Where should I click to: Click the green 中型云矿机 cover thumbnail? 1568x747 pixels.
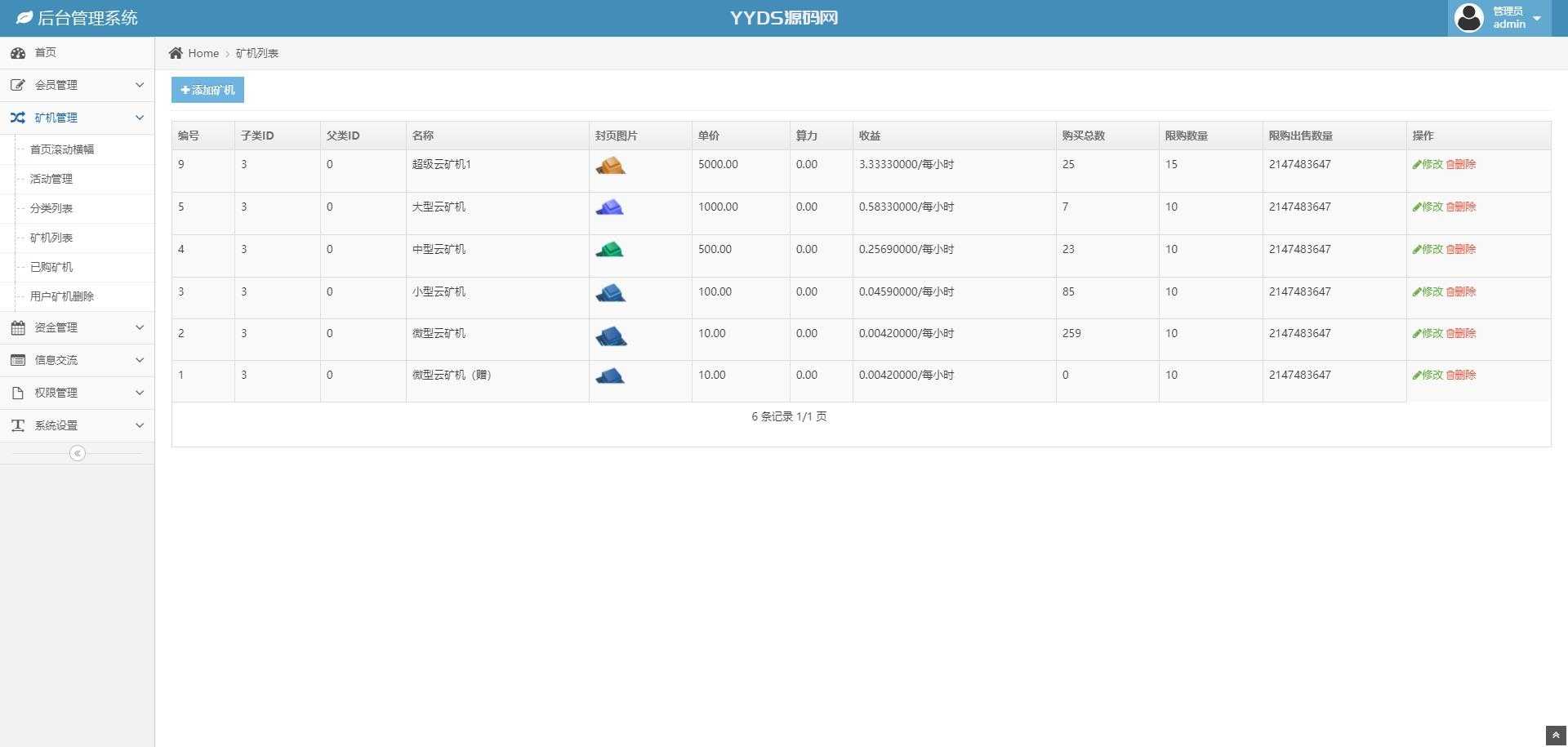click(609, 250)
